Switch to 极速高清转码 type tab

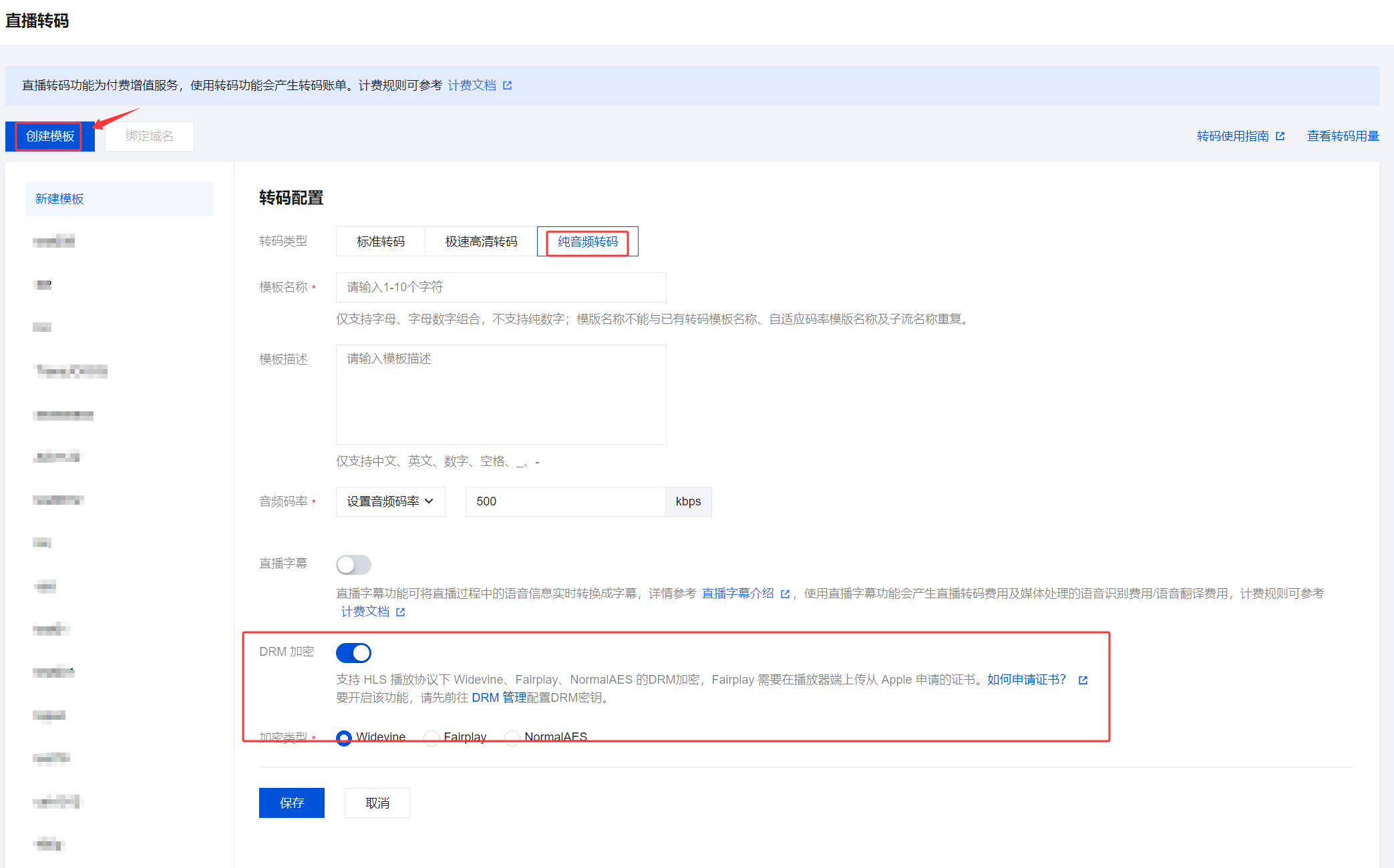tap(481, 242)
